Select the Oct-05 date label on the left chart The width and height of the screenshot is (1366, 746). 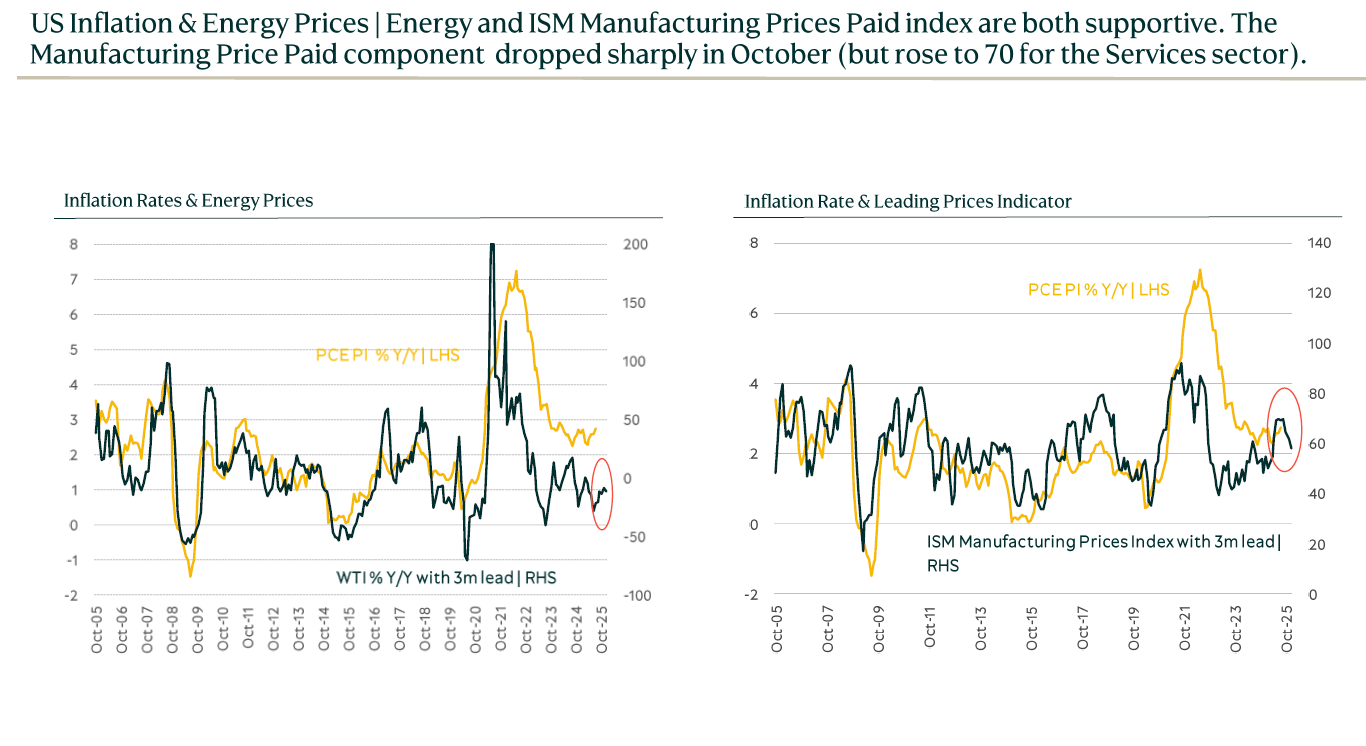click(x=97, y=630)
